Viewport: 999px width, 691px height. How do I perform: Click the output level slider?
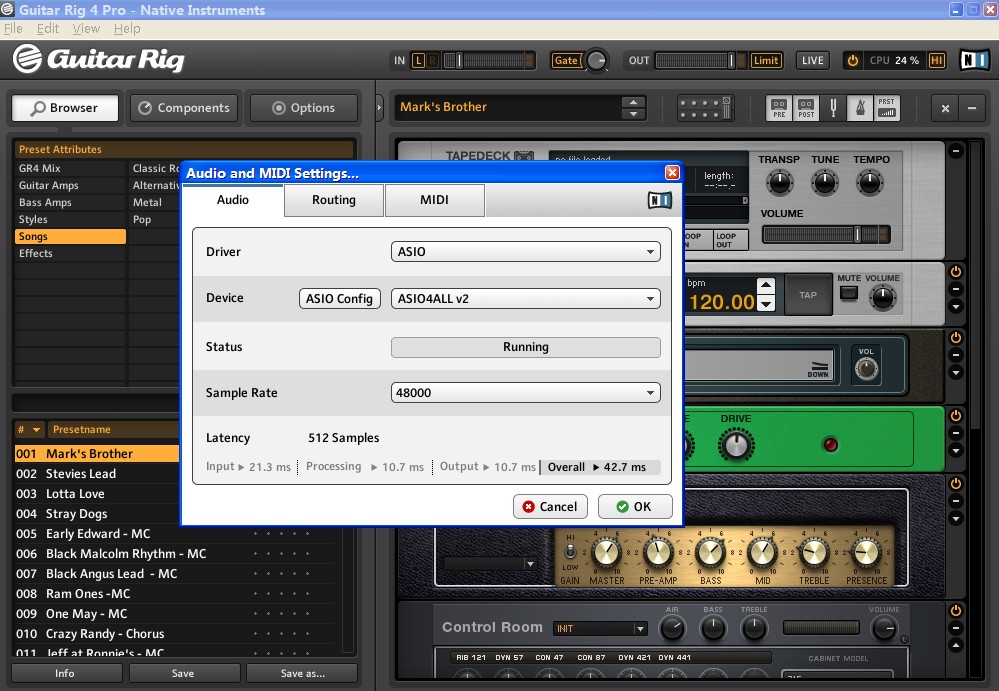(x=701, y=61)
